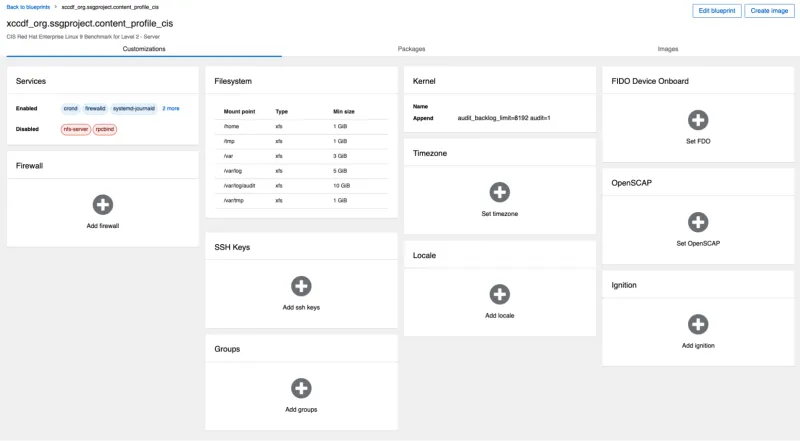This screenshot has width=800, height=441.
Task: Select the rpcbind disabled service chip
Action: point(105,129)
